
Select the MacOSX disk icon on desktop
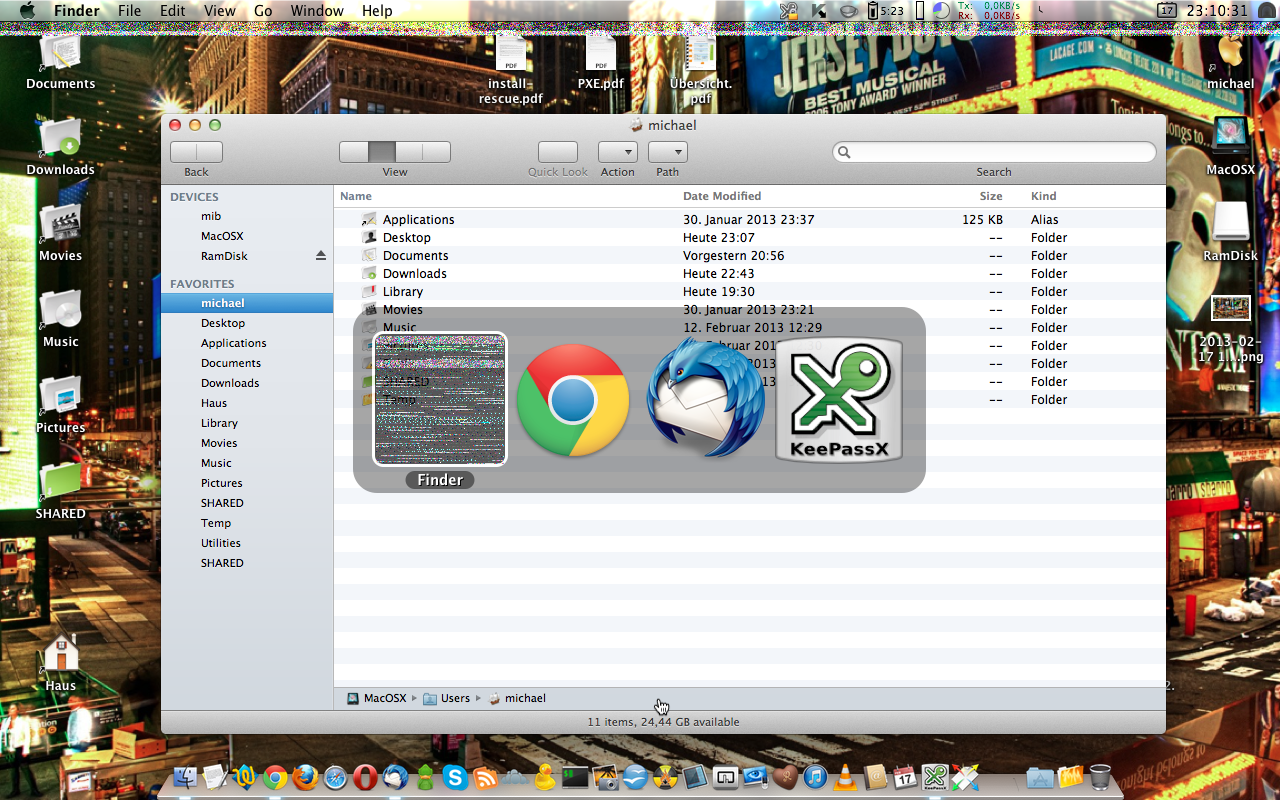point(1230,145)
